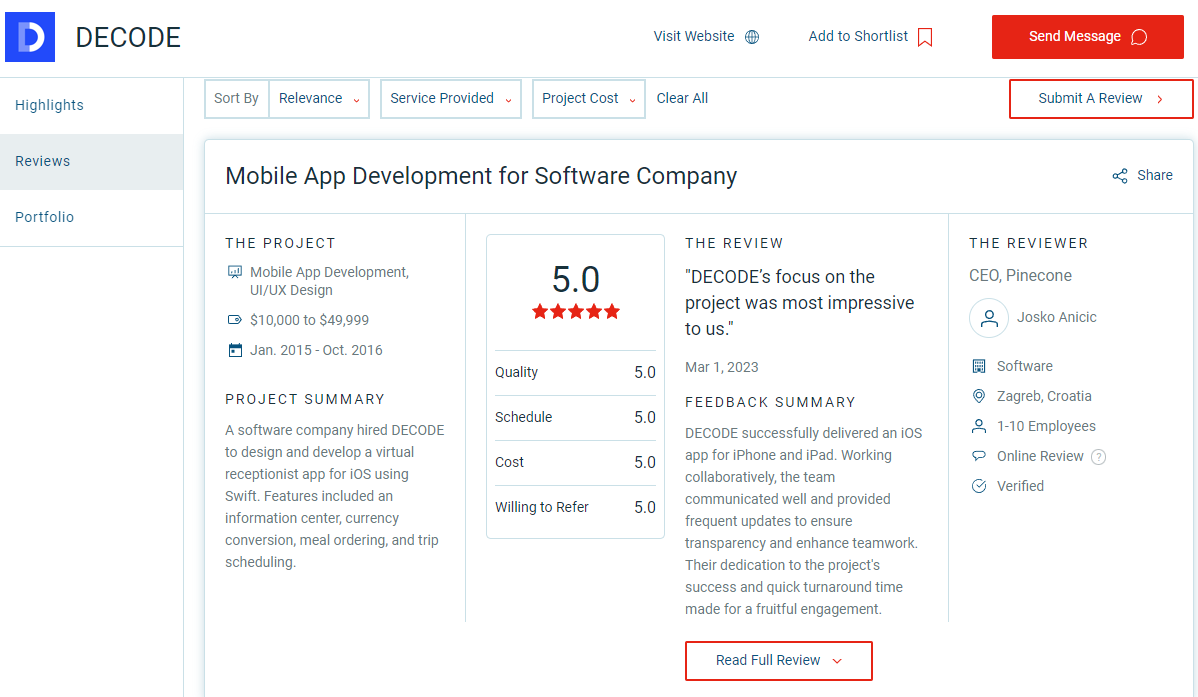Open the Service Provided filter dropdown
The height and width of the screenshot is (697, 1198).
point(451,99)
